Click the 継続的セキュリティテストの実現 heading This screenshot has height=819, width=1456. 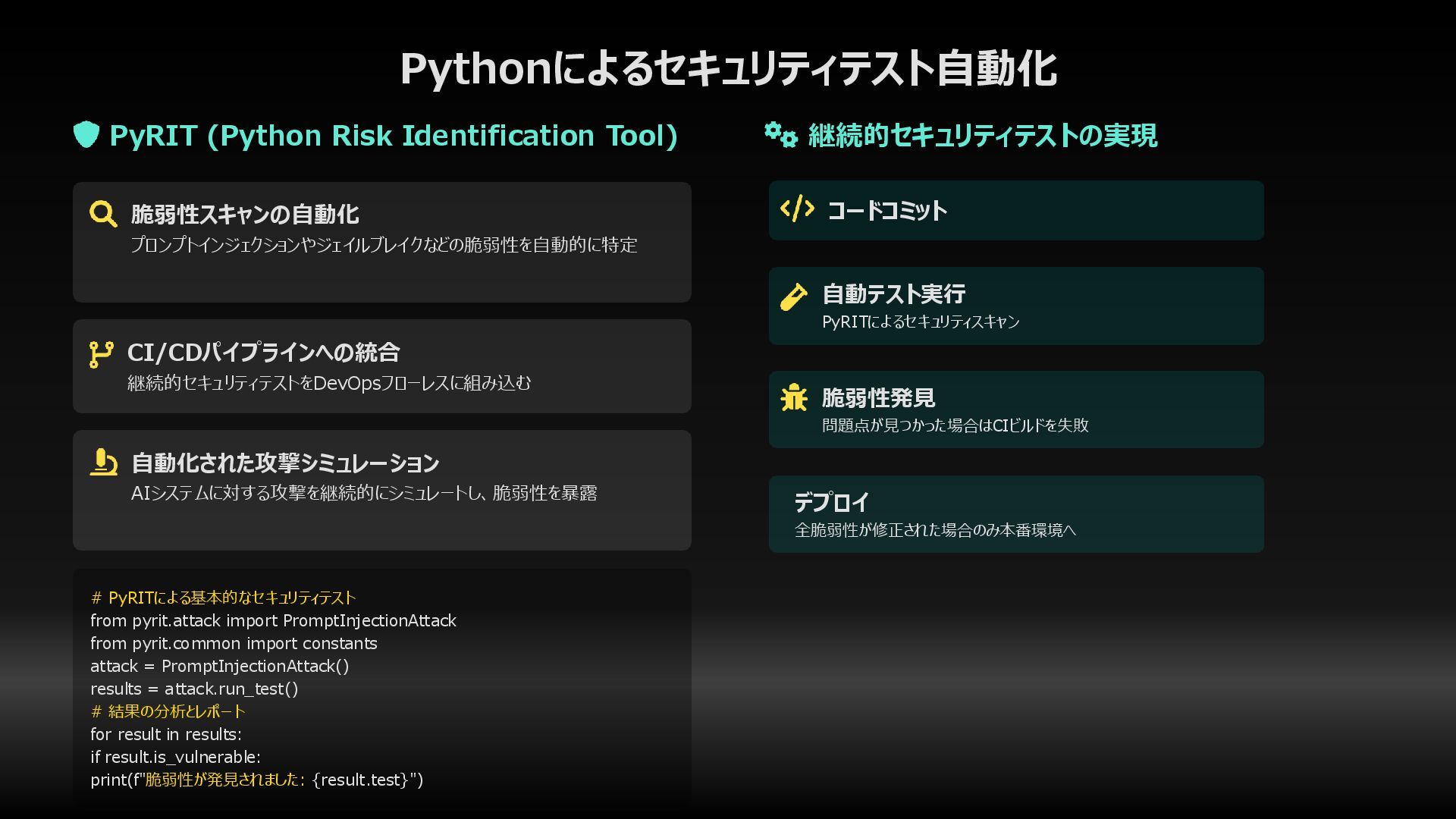point(982,136)
